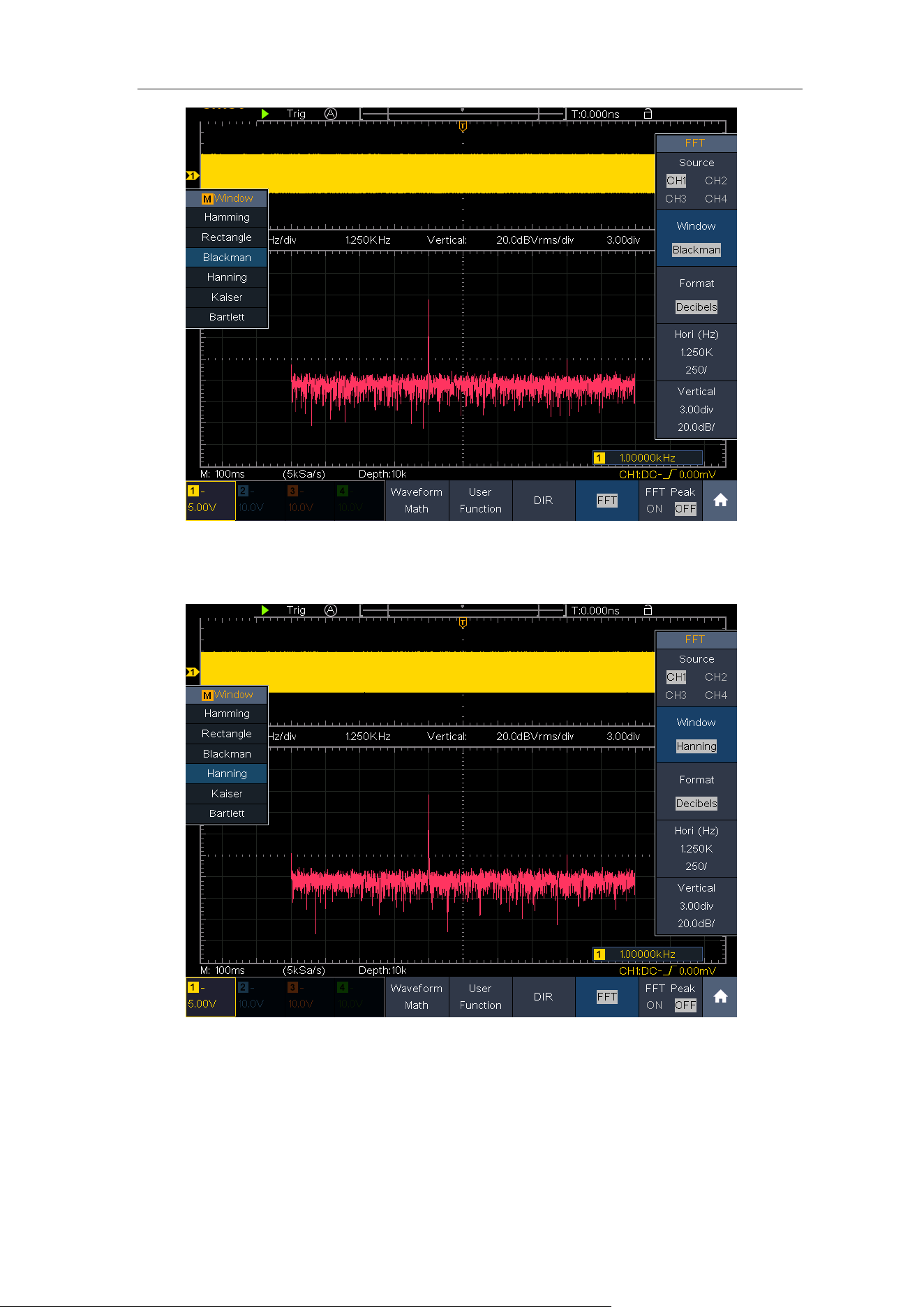Click yellow channel 1 ground marker, Blackman screen
The image size is (924, 1307).
click(193, 176)
